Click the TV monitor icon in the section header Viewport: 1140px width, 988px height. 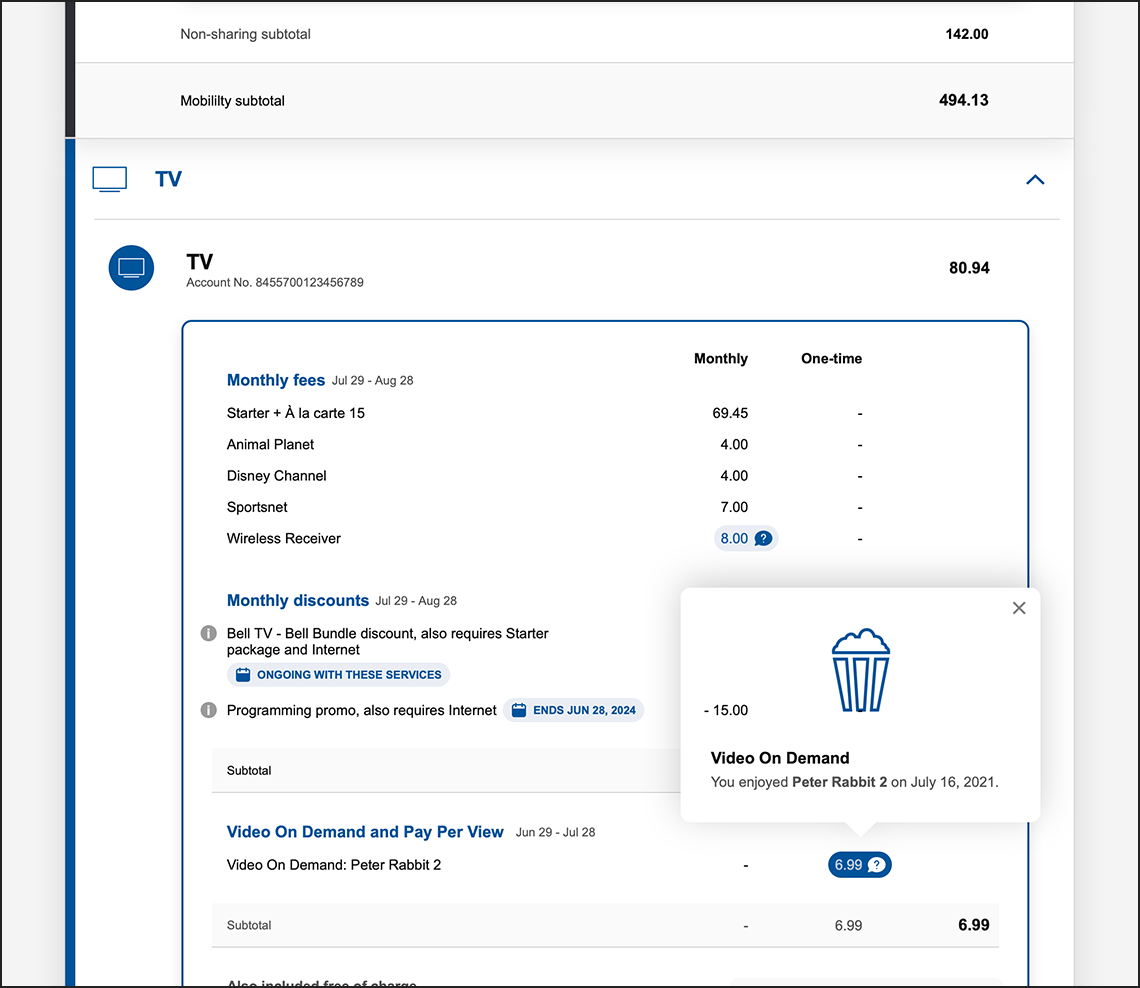tap(109, 178)
